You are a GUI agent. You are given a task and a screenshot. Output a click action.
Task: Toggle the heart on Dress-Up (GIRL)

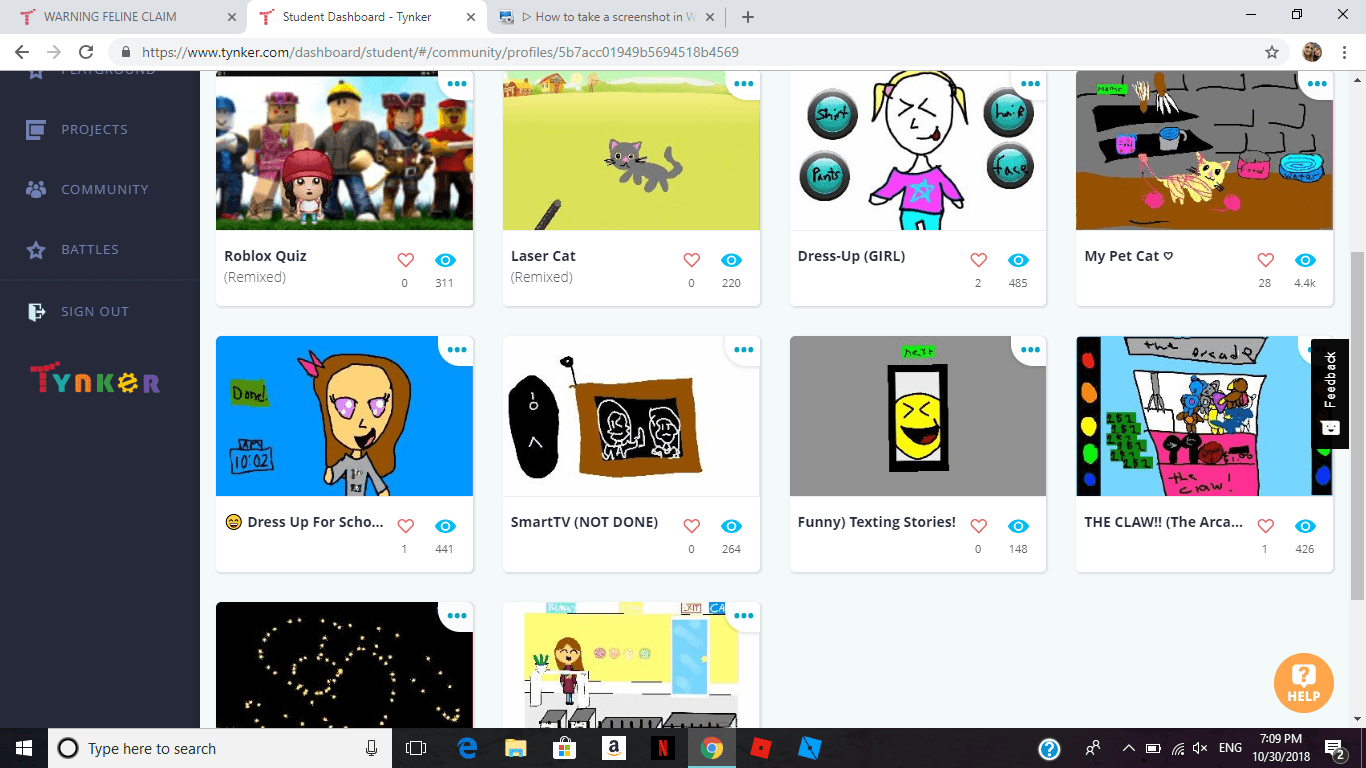pyautogui.click(x=978, y=260)
